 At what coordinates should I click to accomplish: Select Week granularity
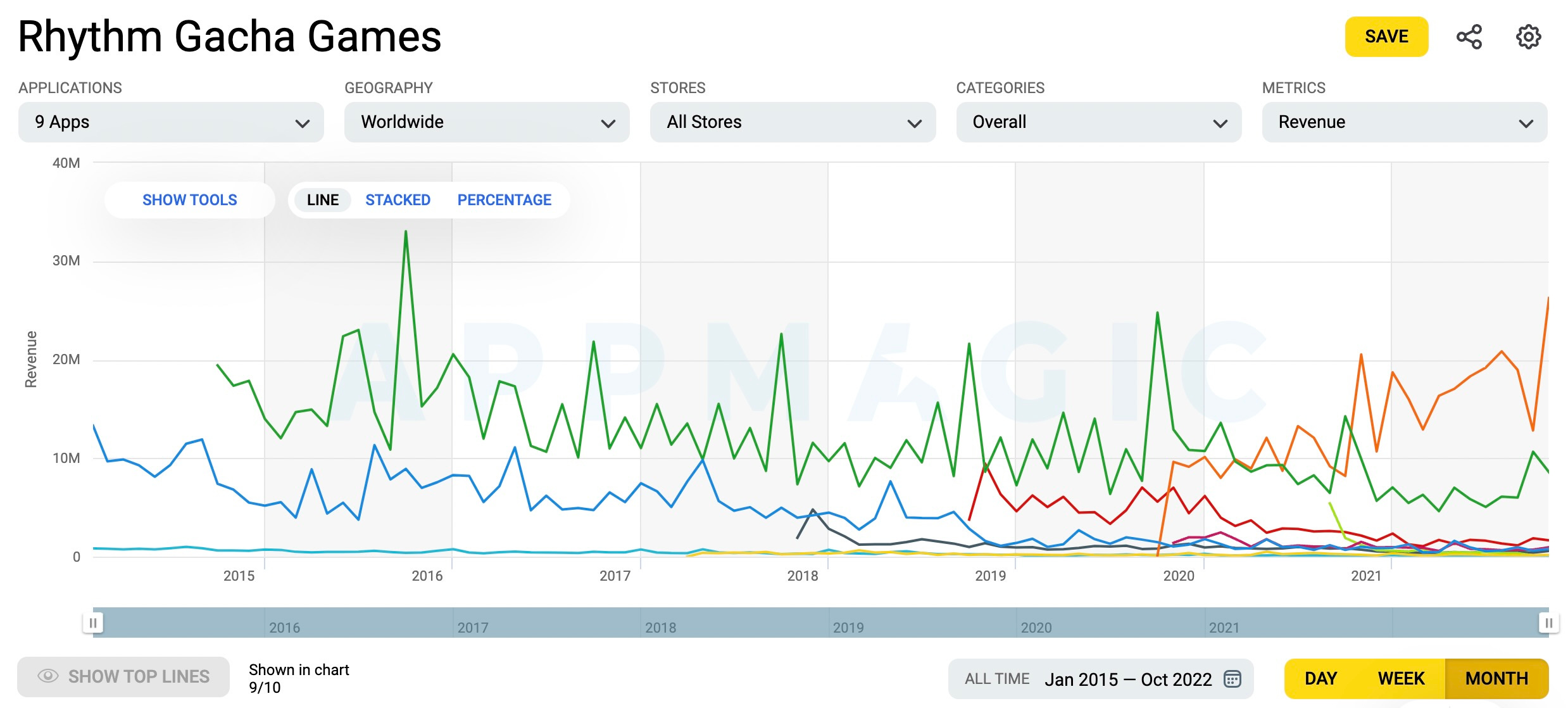pyautogui.click(x=1401, y=679)
